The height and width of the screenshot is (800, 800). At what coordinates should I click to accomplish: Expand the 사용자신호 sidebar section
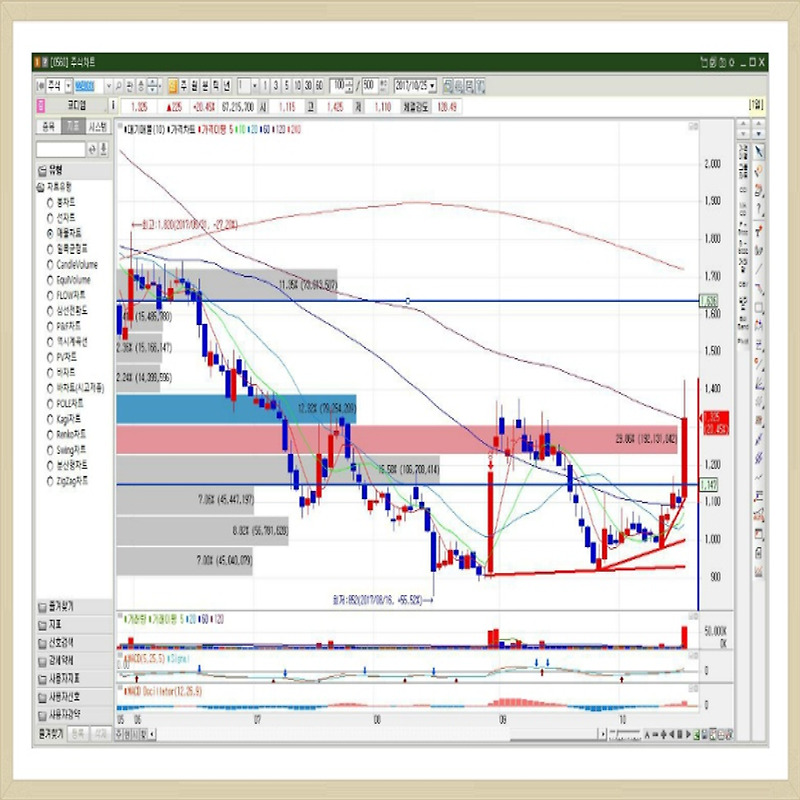pos(74,696)
